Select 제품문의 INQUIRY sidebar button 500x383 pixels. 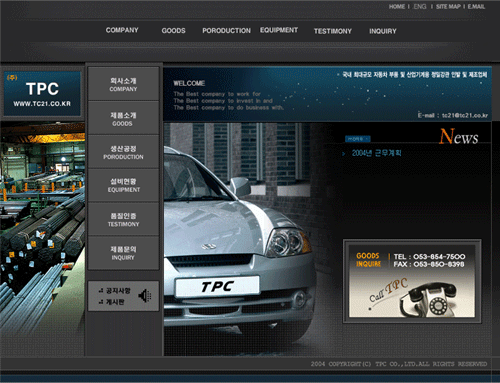[x=123, y=253]
